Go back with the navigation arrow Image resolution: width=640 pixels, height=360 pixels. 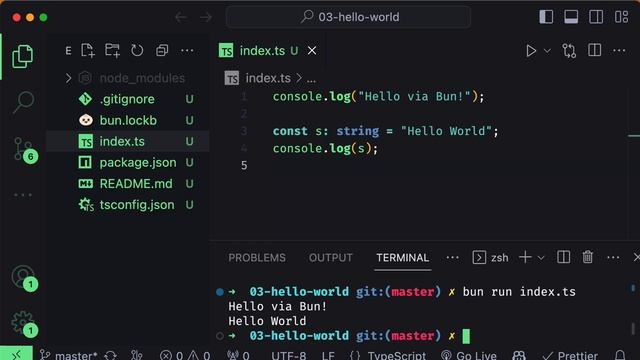tap(181, 17)
